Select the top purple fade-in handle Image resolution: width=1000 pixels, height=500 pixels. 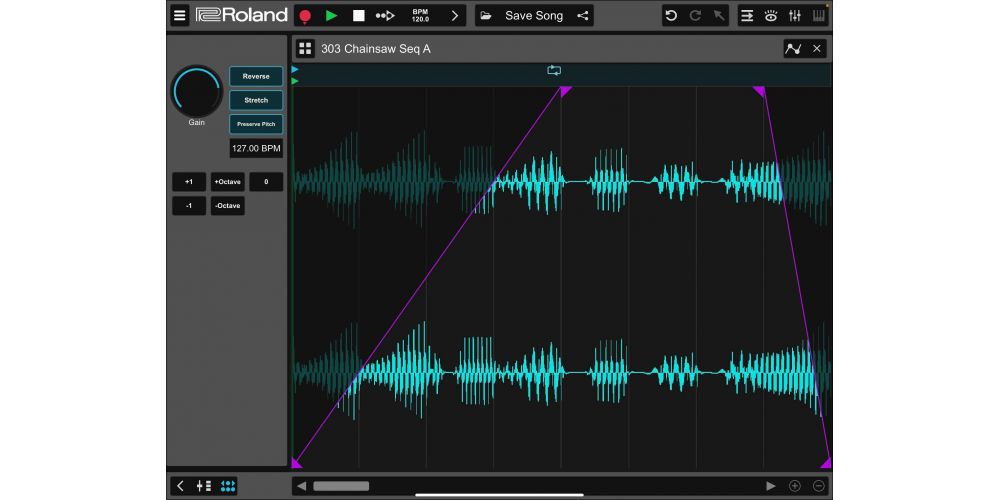566,92
